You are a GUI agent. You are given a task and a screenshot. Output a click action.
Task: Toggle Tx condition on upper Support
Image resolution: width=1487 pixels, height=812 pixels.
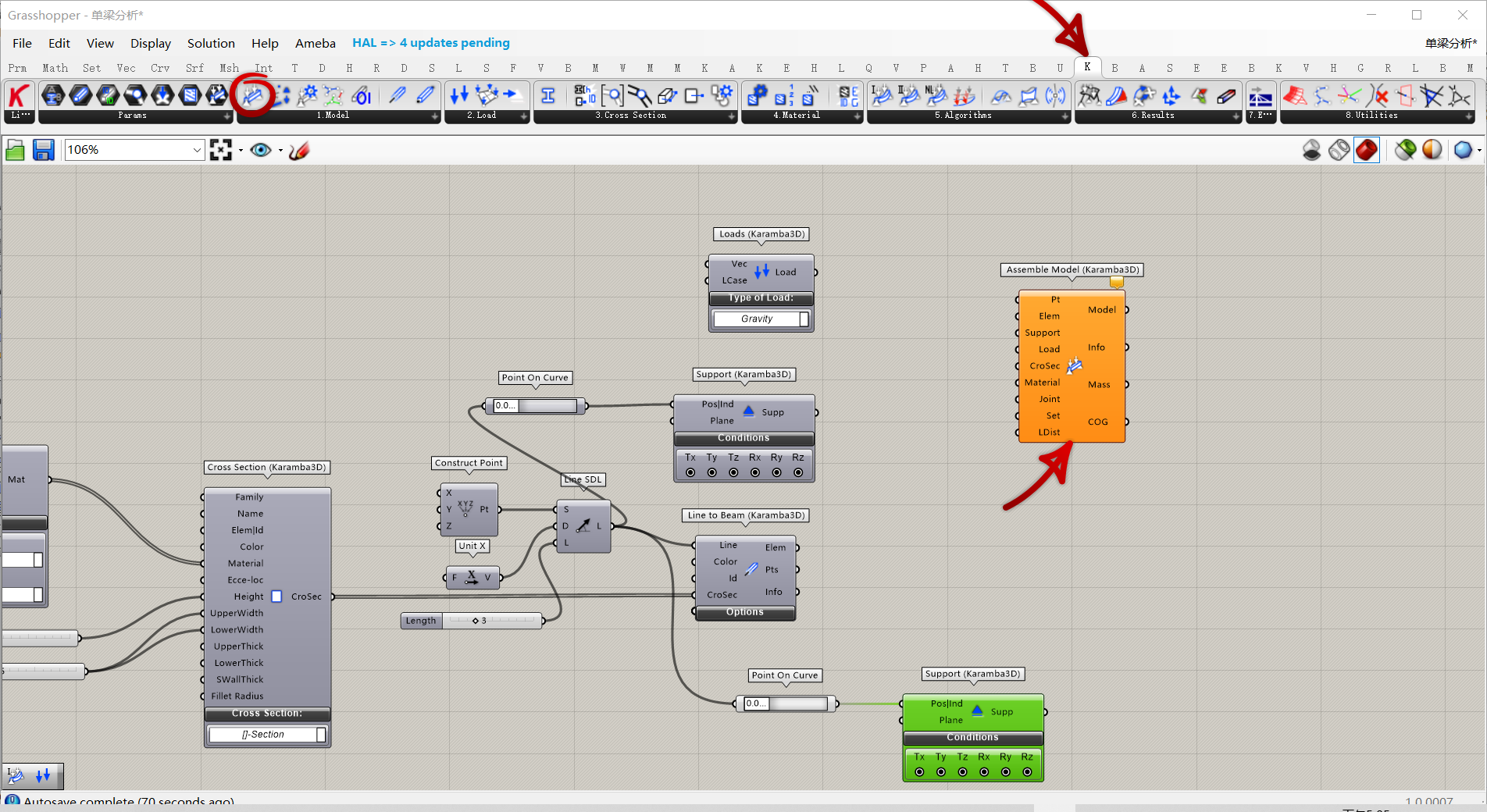(x=690, y=472)
